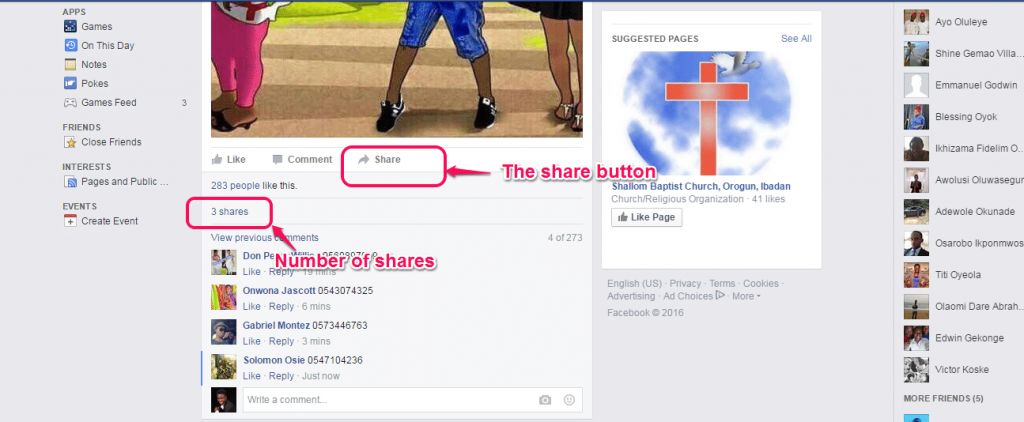This screenshot has height=422, width=1024.
Task: Open the Notes icon in Apps list
Action: [x=70, y=65]
